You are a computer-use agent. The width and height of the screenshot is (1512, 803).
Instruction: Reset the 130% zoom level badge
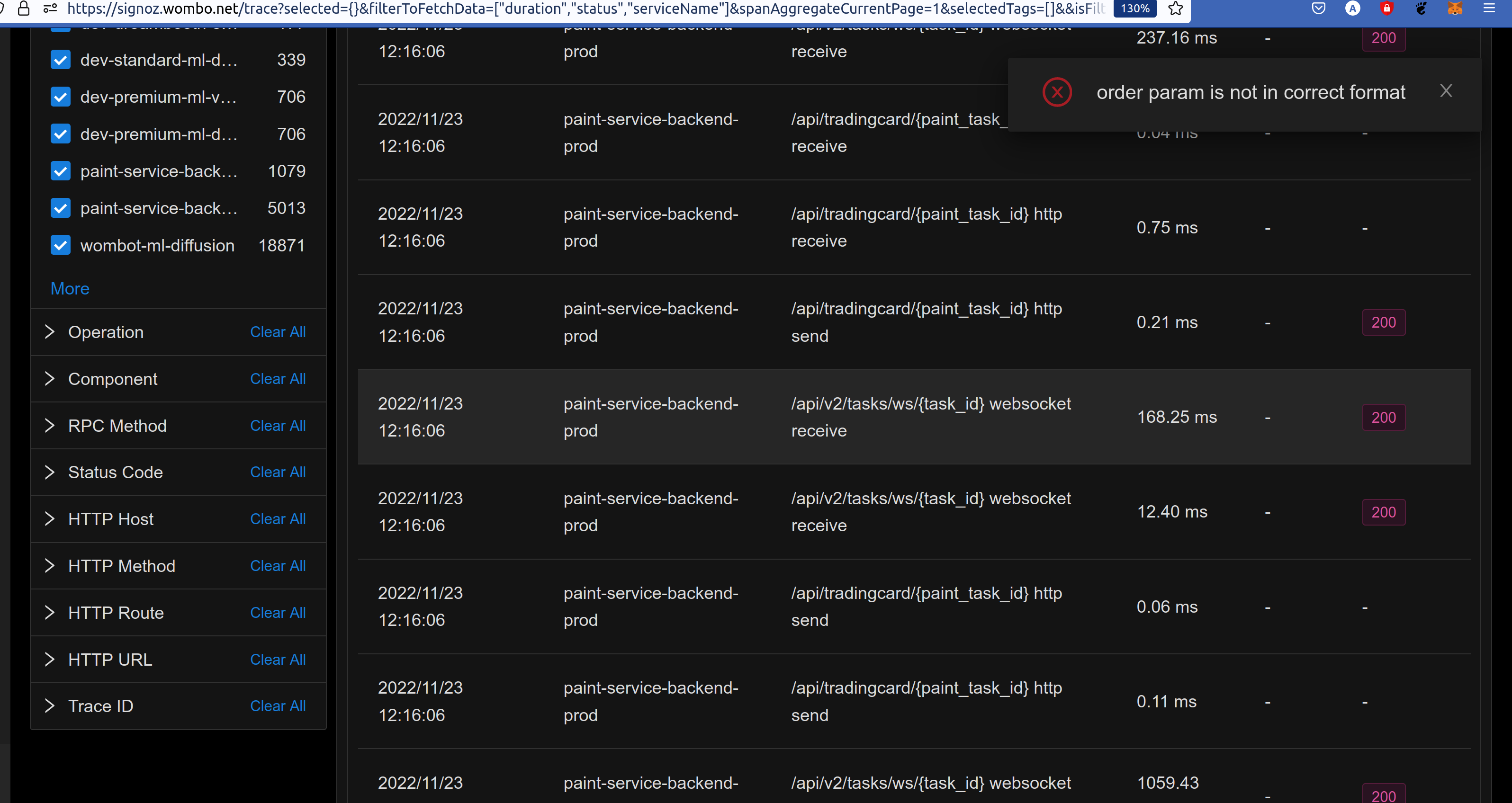pos(1134,8)
